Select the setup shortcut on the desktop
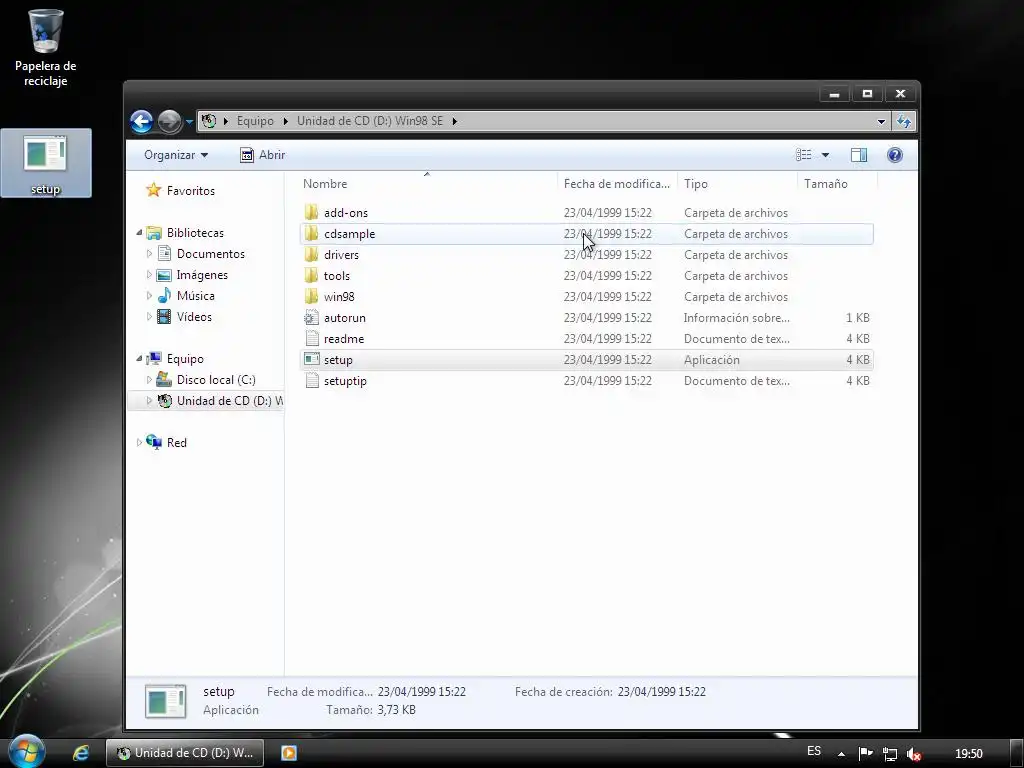Screen dimensions: 1024x768 pos(45,163)
